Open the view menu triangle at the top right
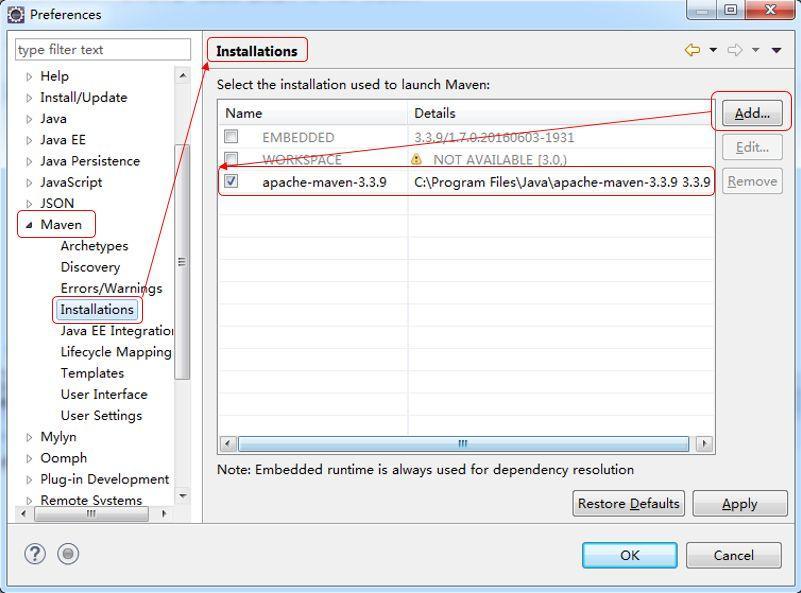 [776, 50]
